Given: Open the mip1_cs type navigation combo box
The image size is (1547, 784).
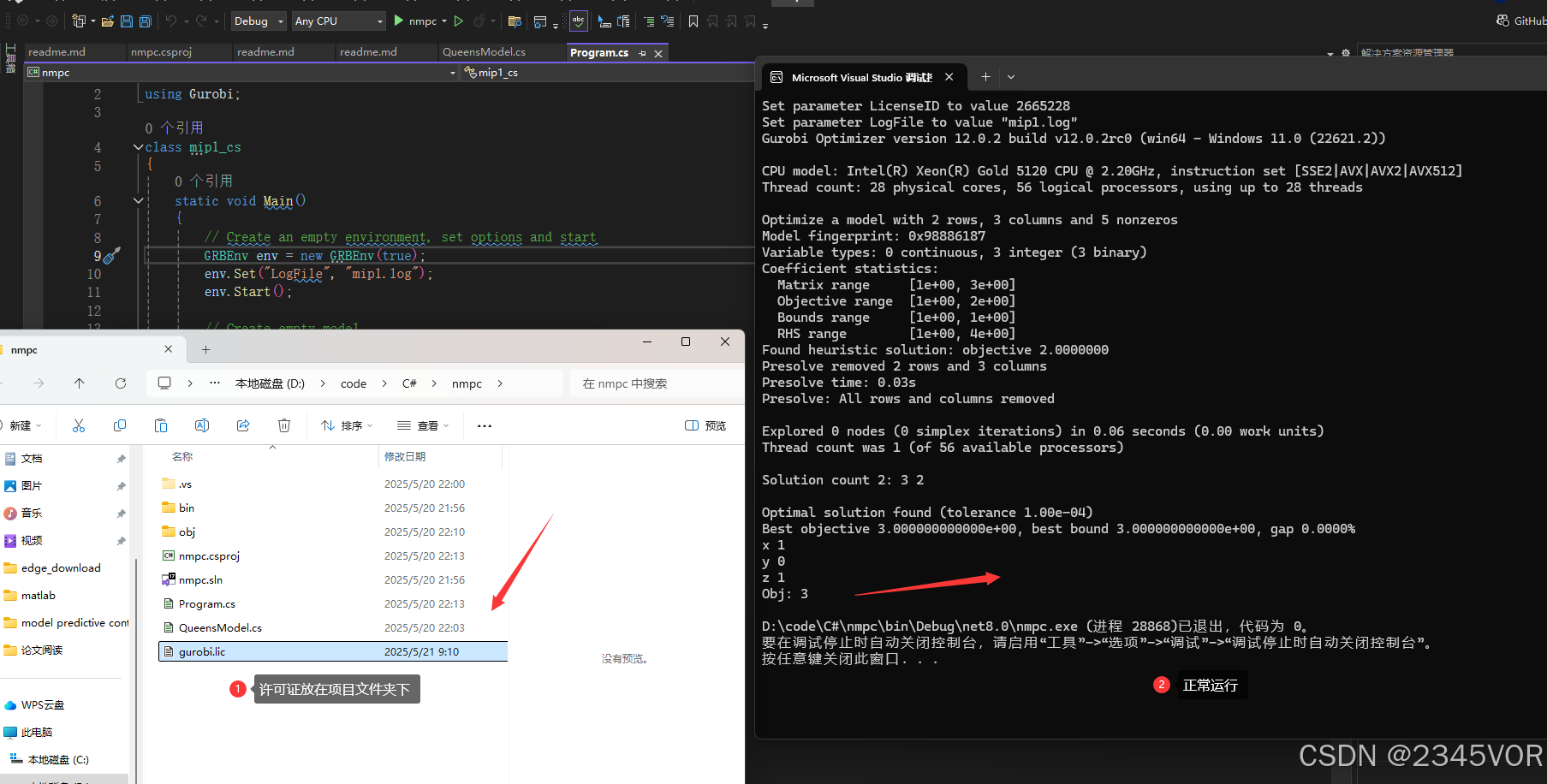Looking at the screenshot, I should 608,73.
